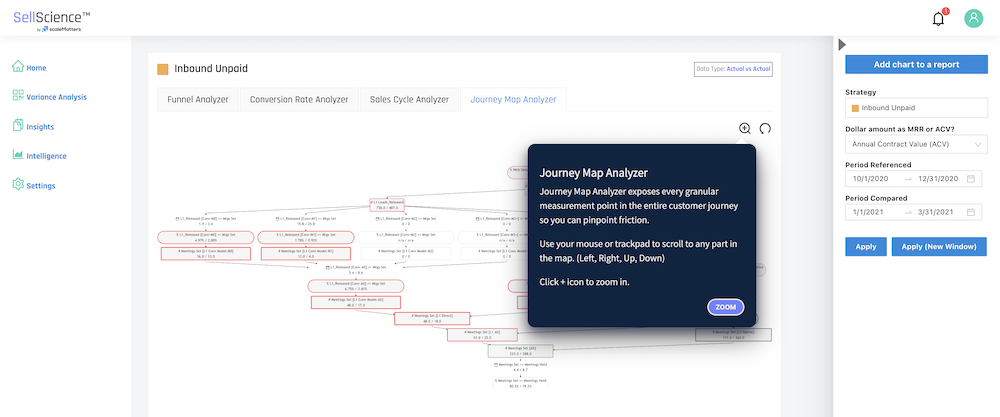Image resolution: width=1000 pixels, height=417 pixels.
Task: Select % L1_Released [Conv-All] Mtgs Set node
Action: pyautogui.click(x=356, y=286)
